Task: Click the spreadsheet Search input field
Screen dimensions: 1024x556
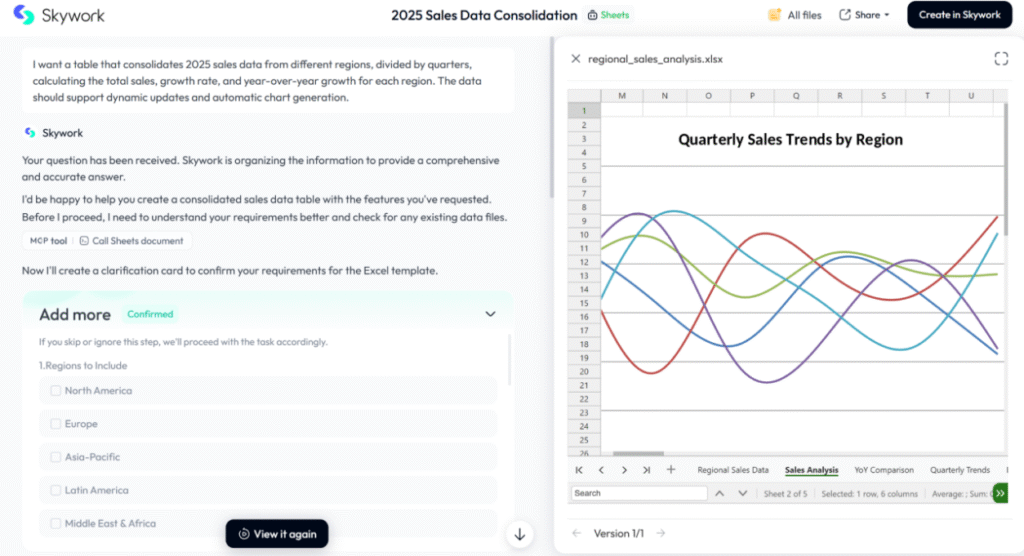Action: tap(638, 493)
